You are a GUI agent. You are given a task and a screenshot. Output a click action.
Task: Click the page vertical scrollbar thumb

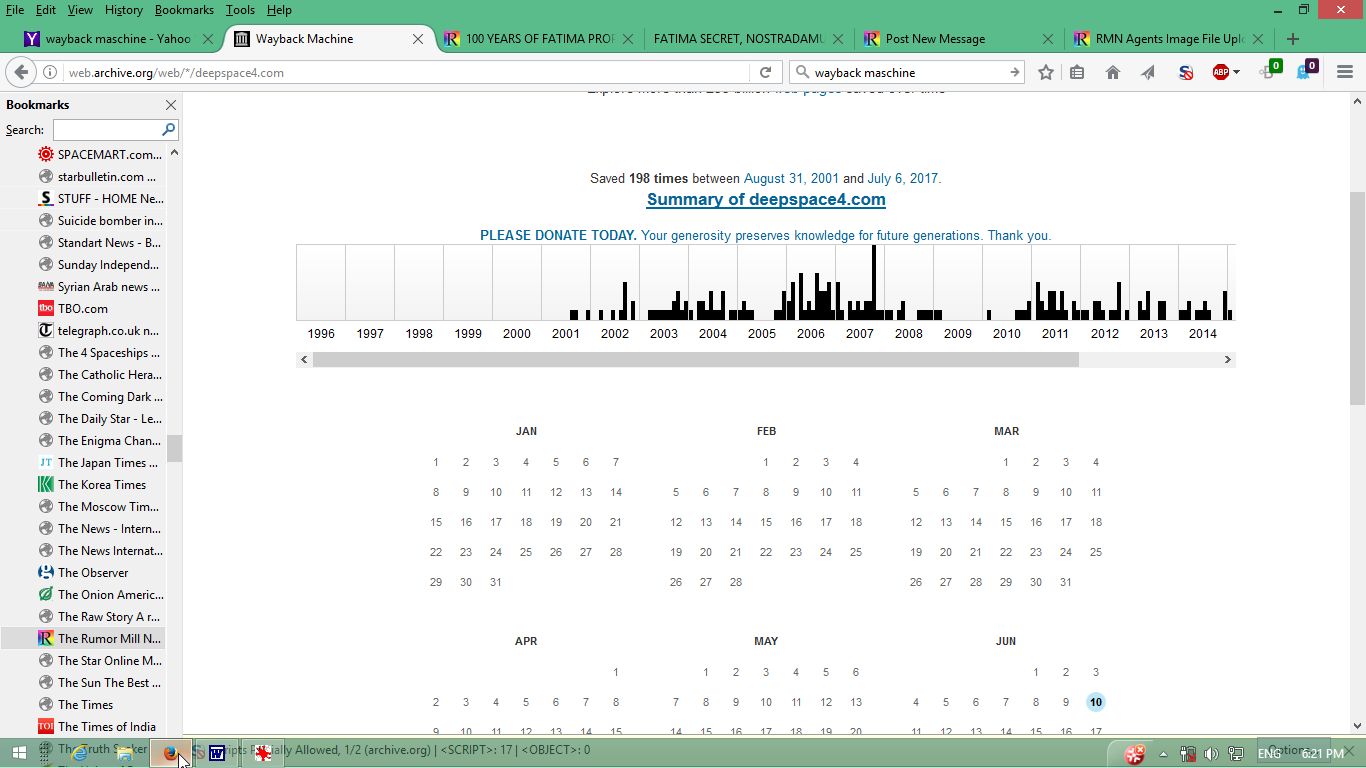(x=1357, y=298)
